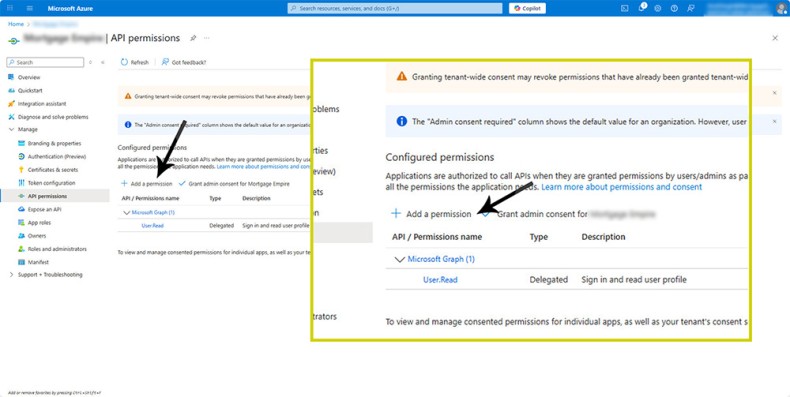
Task: Open Diagnose and solve problems
Action: (x=53, y=117)
